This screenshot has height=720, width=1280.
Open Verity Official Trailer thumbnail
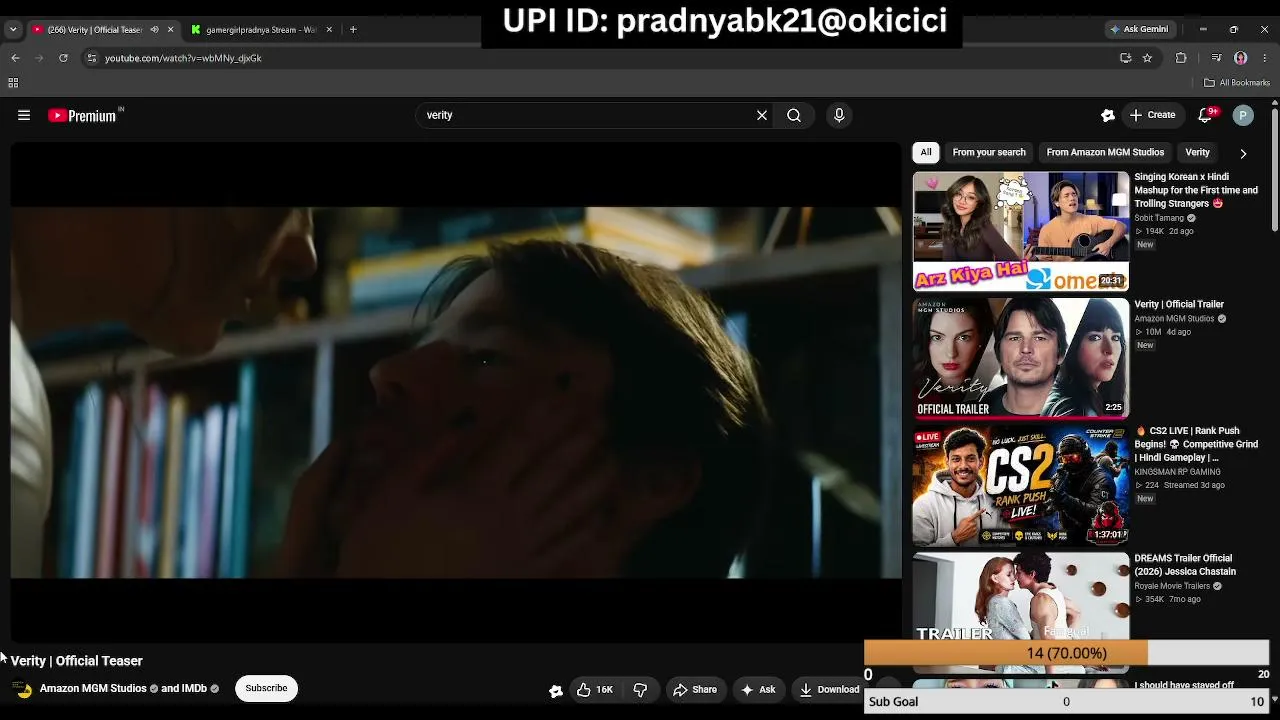1021,358
